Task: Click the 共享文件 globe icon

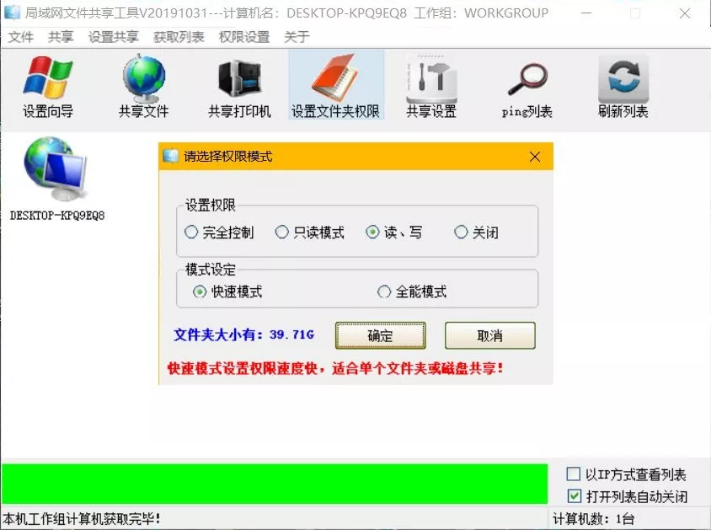Action: tap(143, 85)
